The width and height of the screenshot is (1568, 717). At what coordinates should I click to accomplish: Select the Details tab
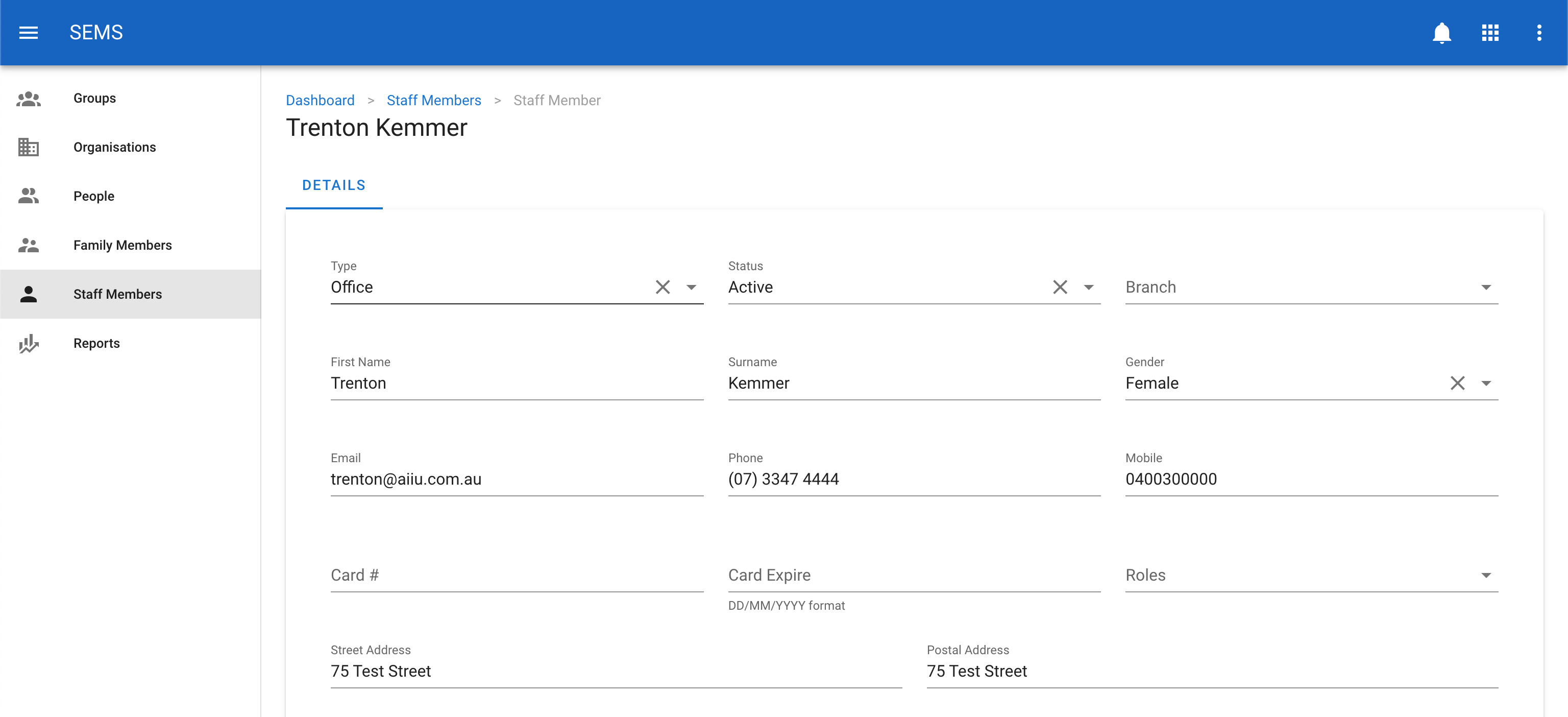click(334, 185)
